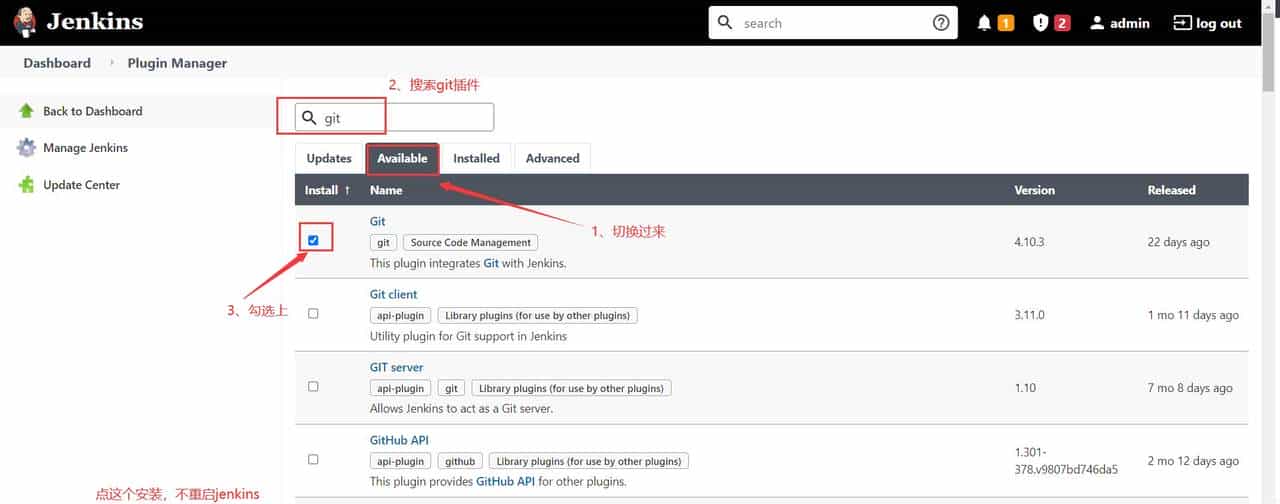Sort by the Install column header
Screen dimensions: 1280x504
tap(328, 190)
